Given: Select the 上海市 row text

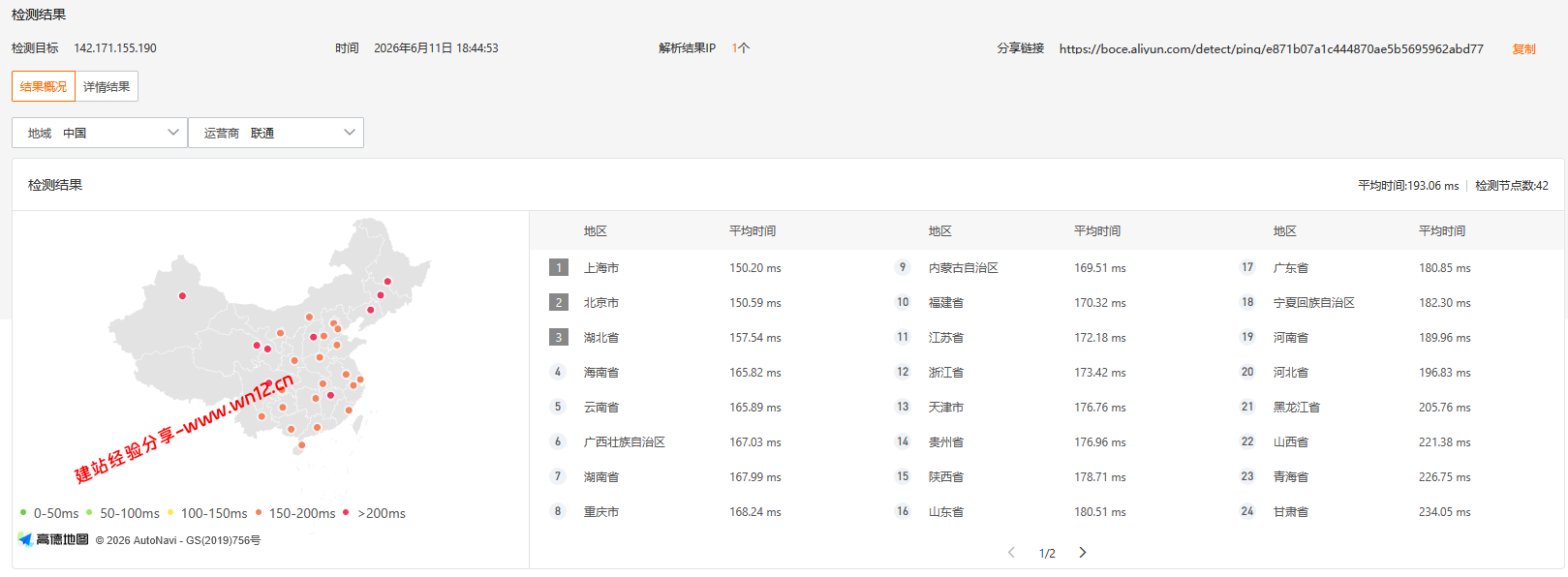Looking at the screenshot, I should 601,268.
